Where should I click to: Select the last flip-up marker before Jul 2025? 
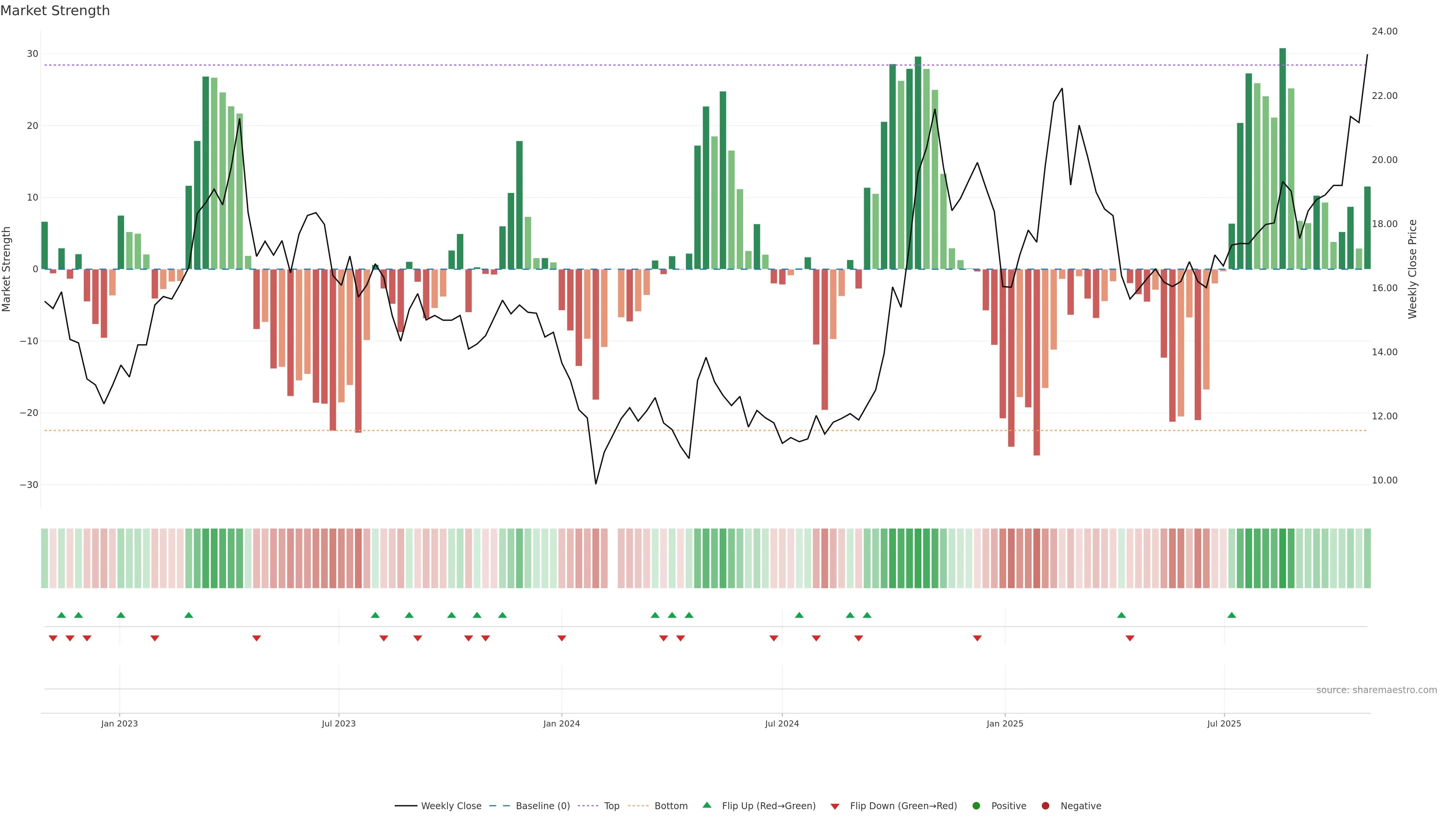1122,615
